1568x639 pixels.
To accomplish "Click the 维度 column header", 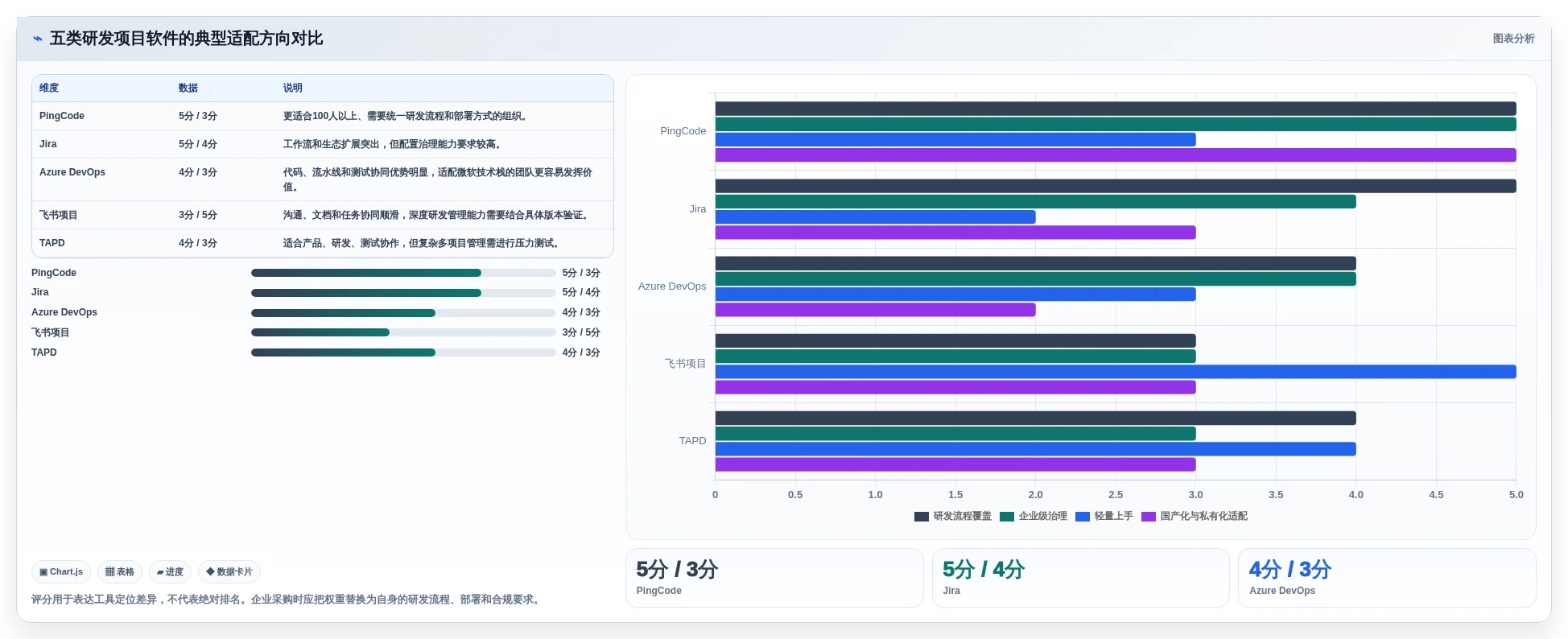I will click(x=49, y=89).
